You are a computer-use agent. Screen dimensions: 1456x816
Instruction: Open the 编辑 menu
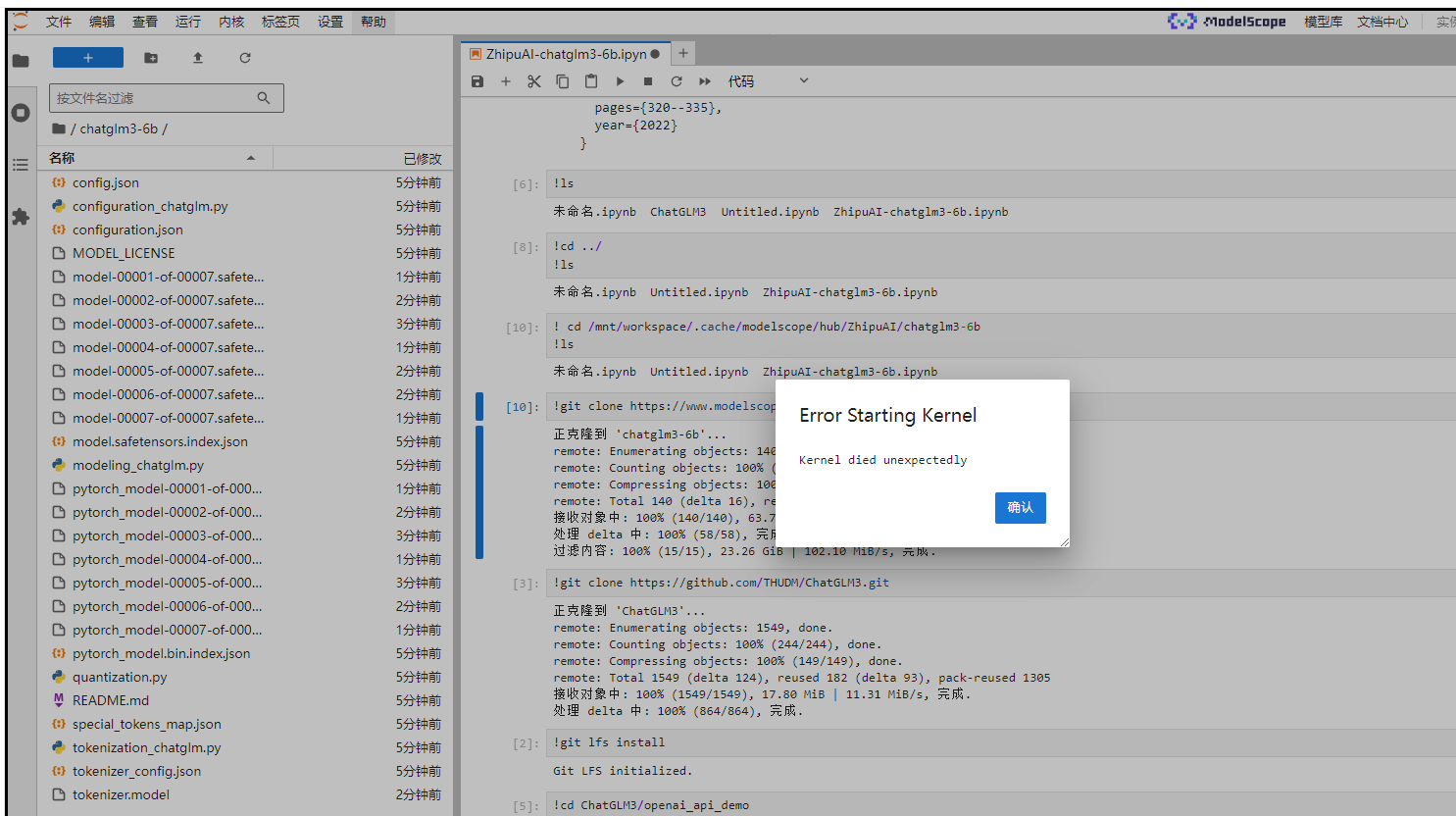(x=102, y=22)
